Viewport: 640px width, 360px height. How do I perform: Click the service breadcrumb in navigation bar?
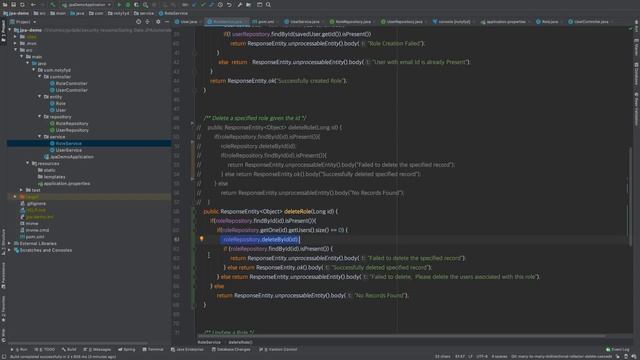(144, 13)
